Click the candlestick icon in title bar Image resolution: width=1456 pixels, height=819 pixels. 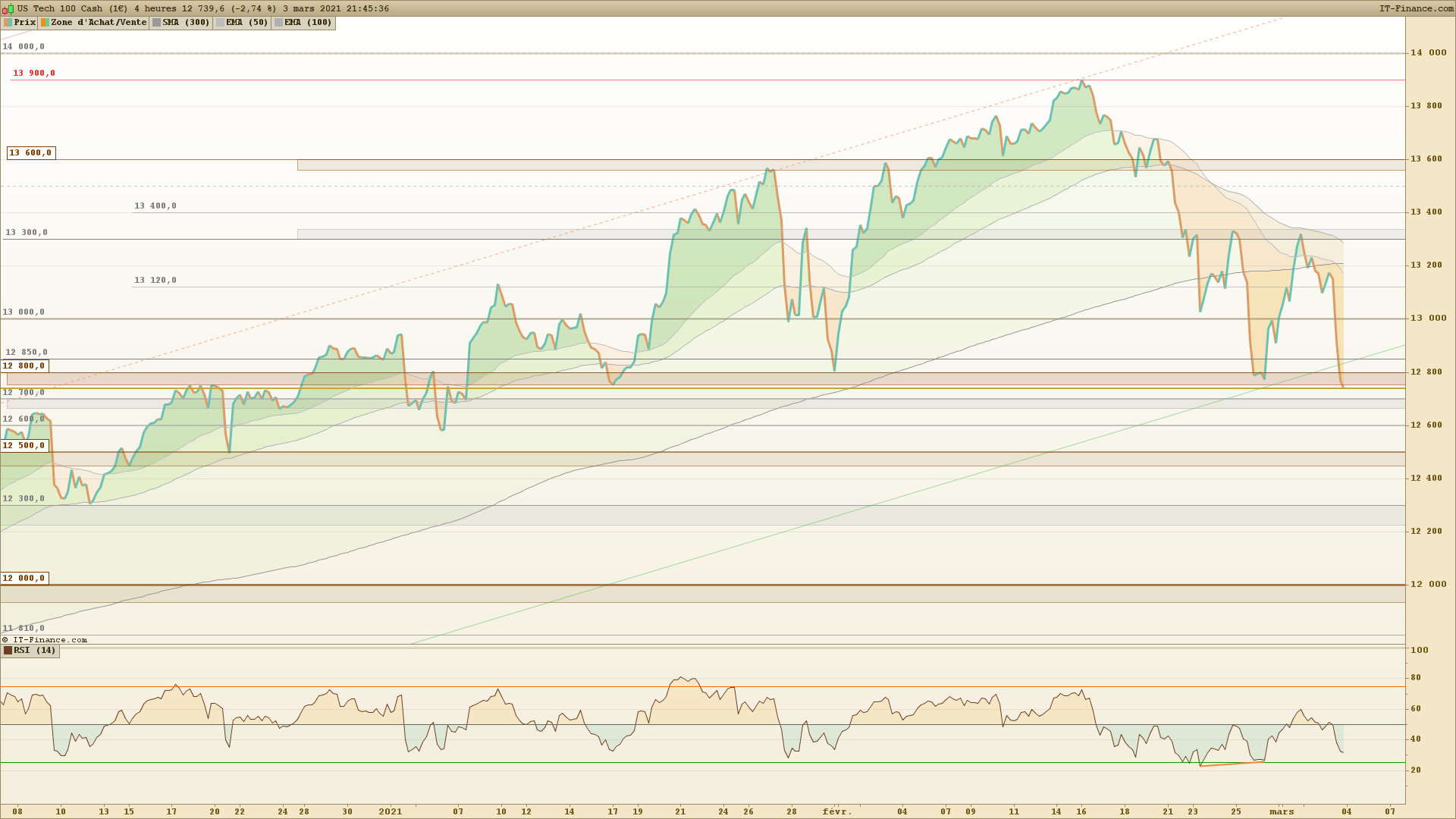[8, 9]
